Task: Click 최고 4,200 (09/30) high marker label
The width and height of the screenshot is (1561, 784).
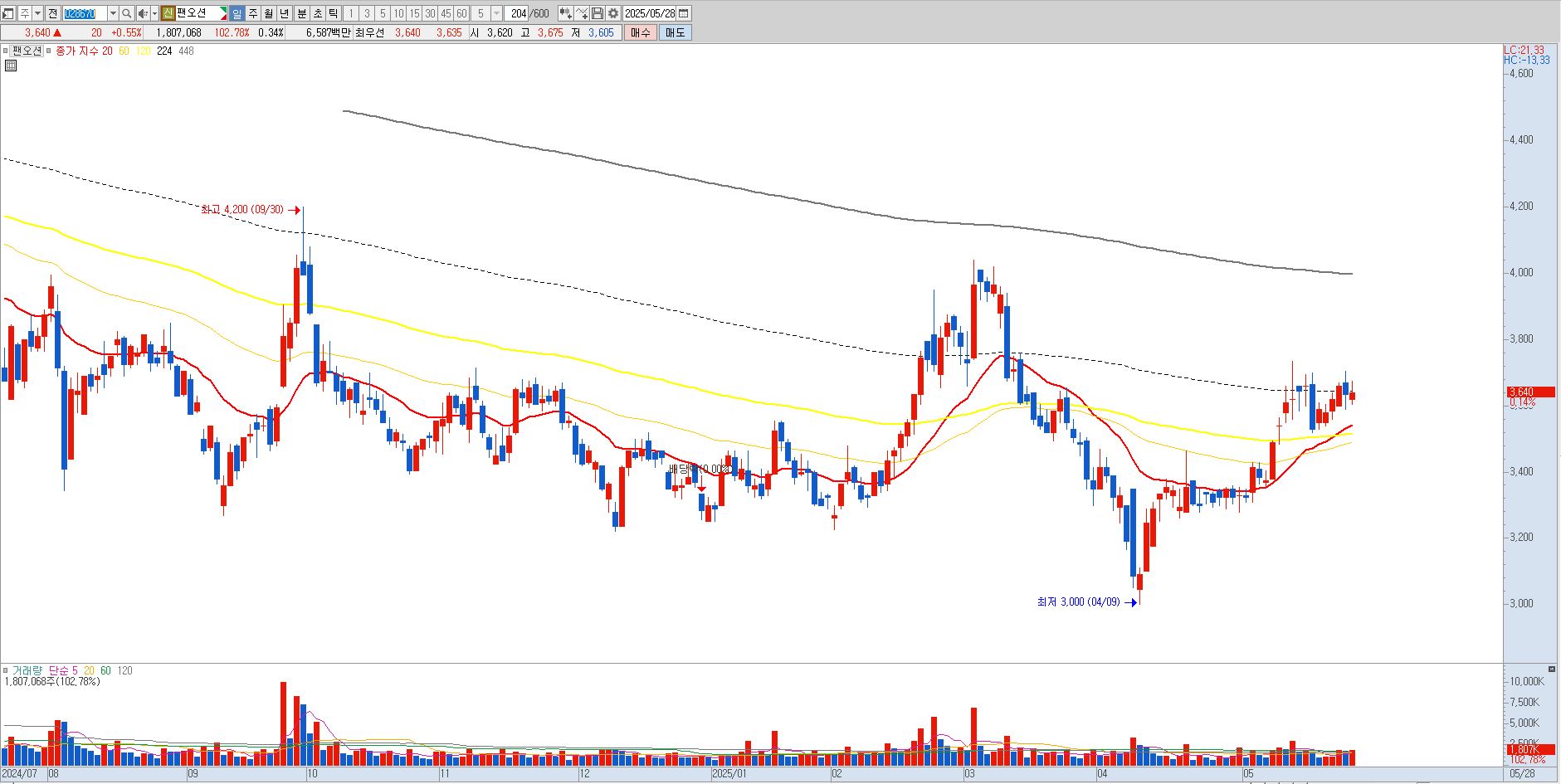Action: pyautogui.click(x=242, y=210)
